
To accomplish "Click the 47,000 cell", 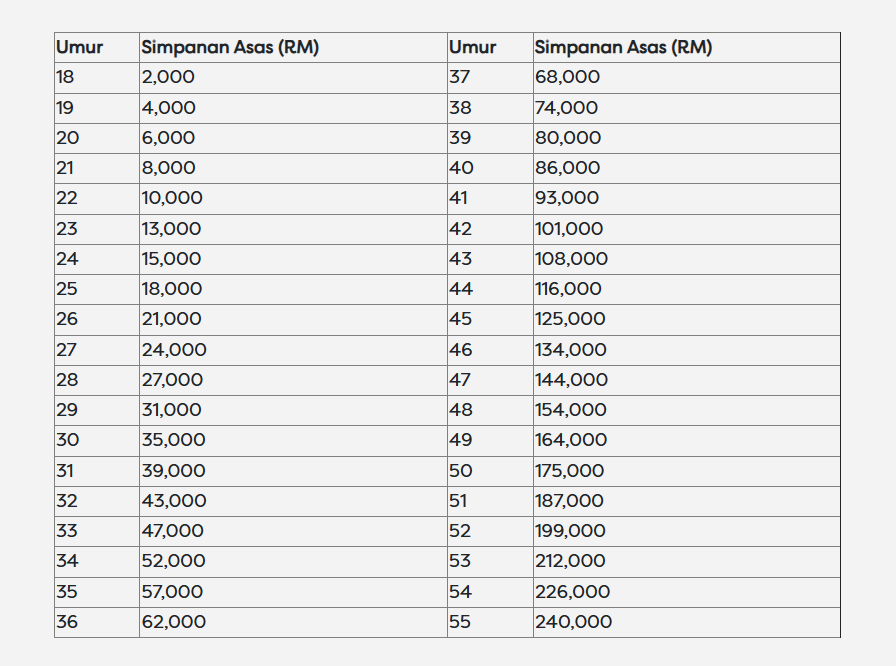I will click(293, 532).
